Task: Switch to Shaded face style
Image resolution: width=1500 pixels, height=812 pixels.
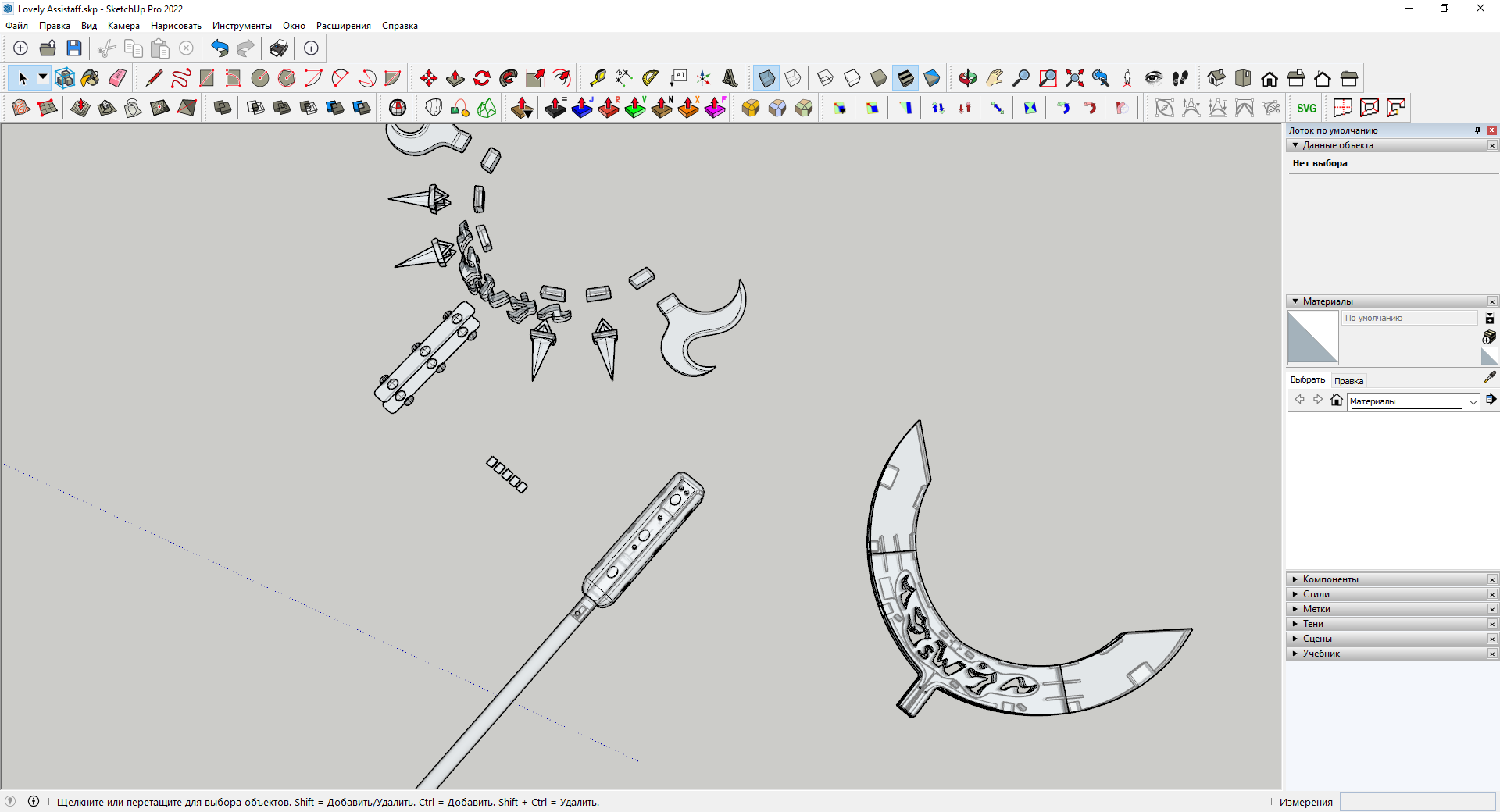Action: pos(878,78)
